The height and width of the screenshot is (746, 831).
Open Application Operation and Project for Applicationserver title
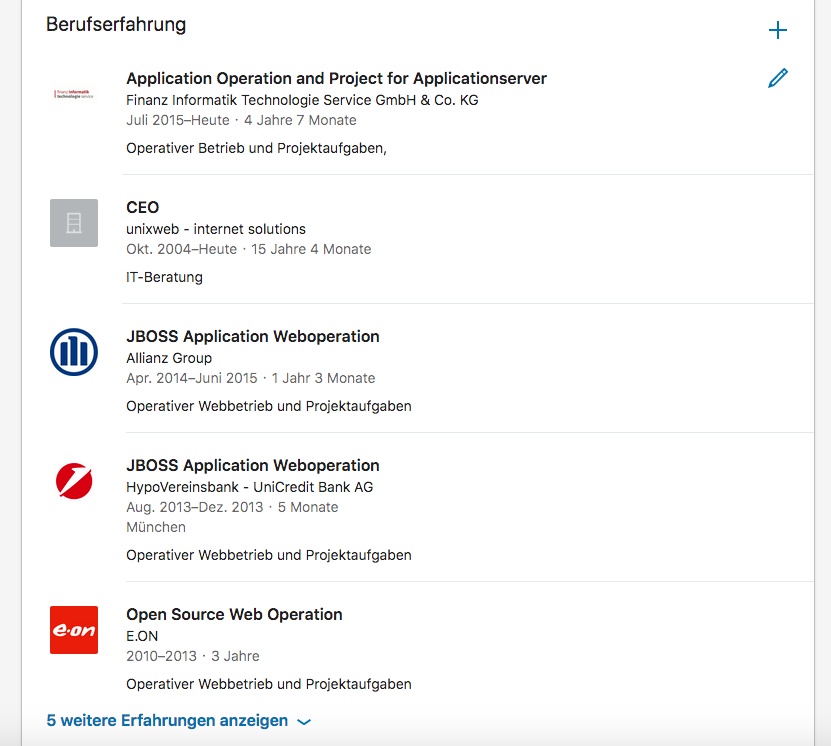pos(336,78)
